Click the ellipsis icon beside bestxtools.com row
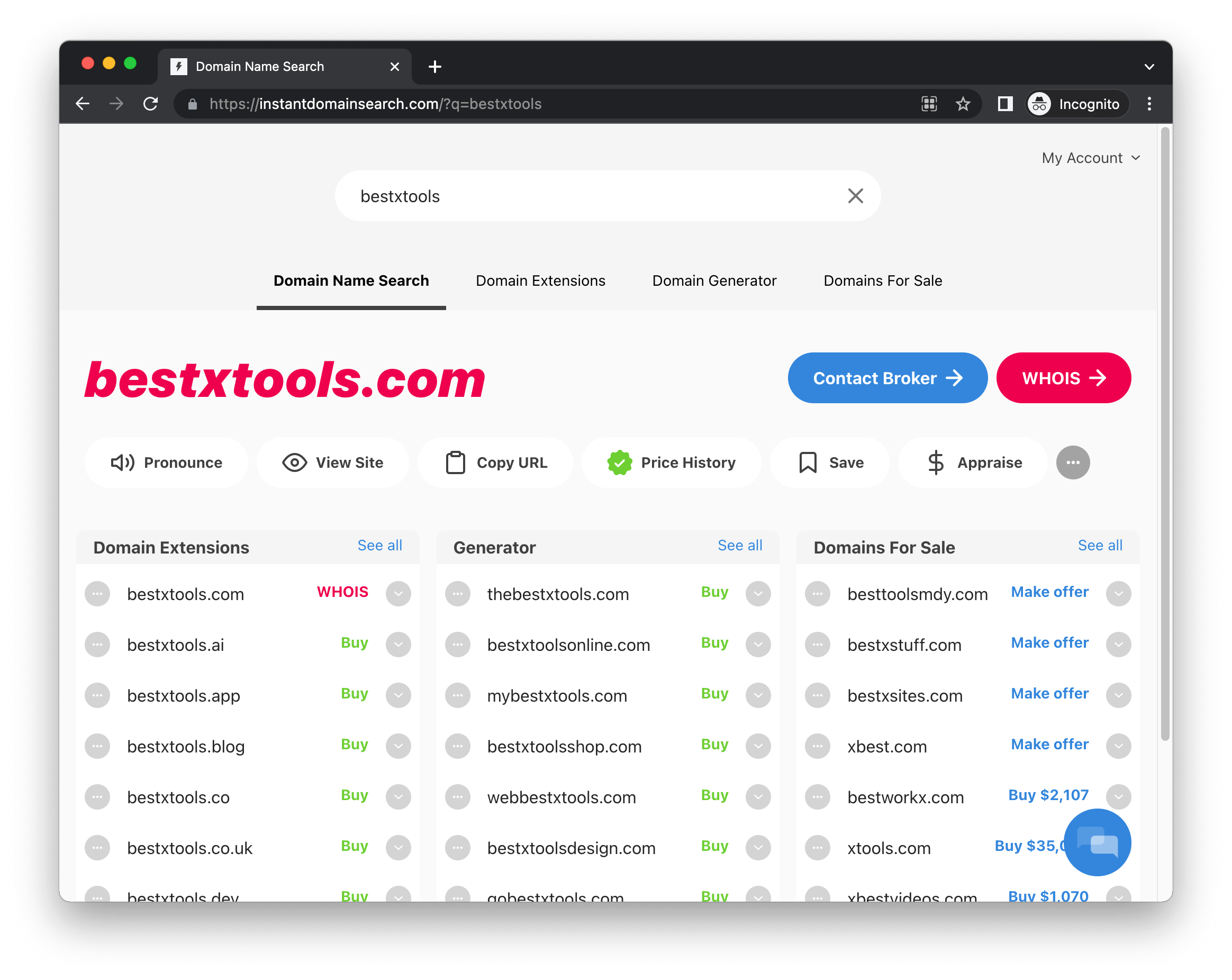Screen dimensions: 1232x980 coord(98,594)
